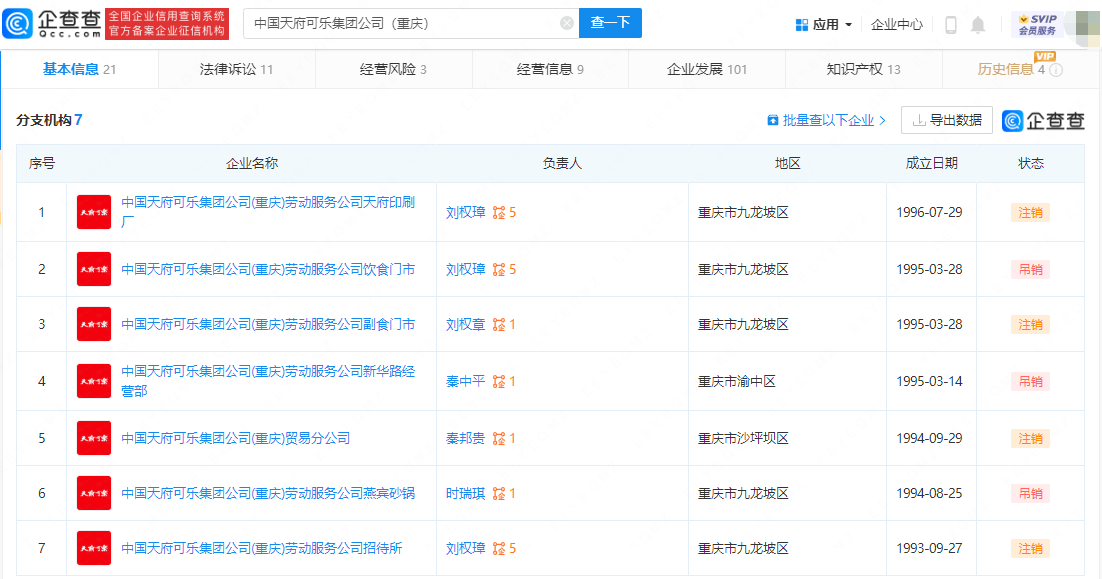This screenshot has width=1102, height=579.
Task: Click the 查一下 search button
Action: click(x=610, y=23)
